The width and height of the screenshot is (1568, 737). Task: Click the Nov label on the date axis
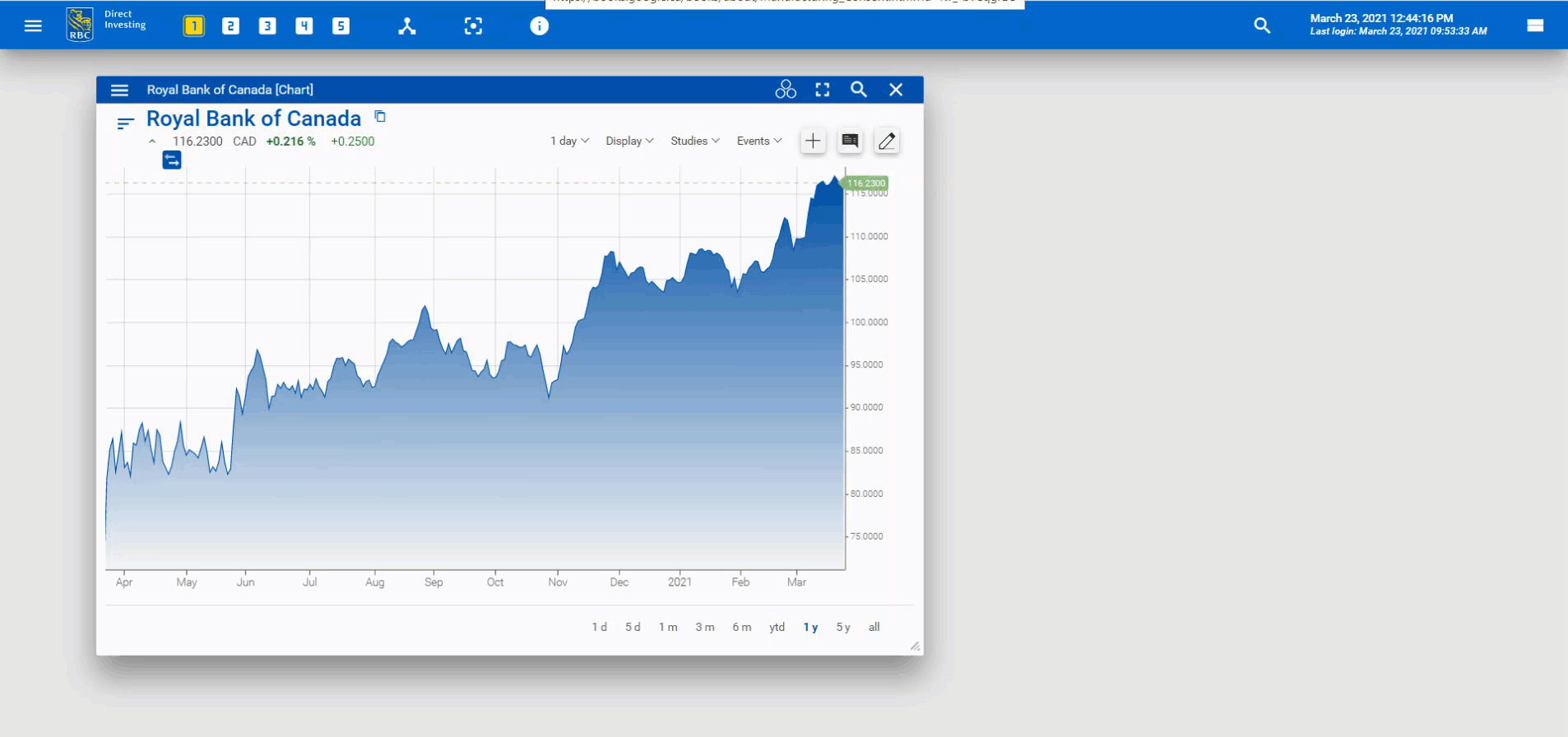(x=558, y=582)
